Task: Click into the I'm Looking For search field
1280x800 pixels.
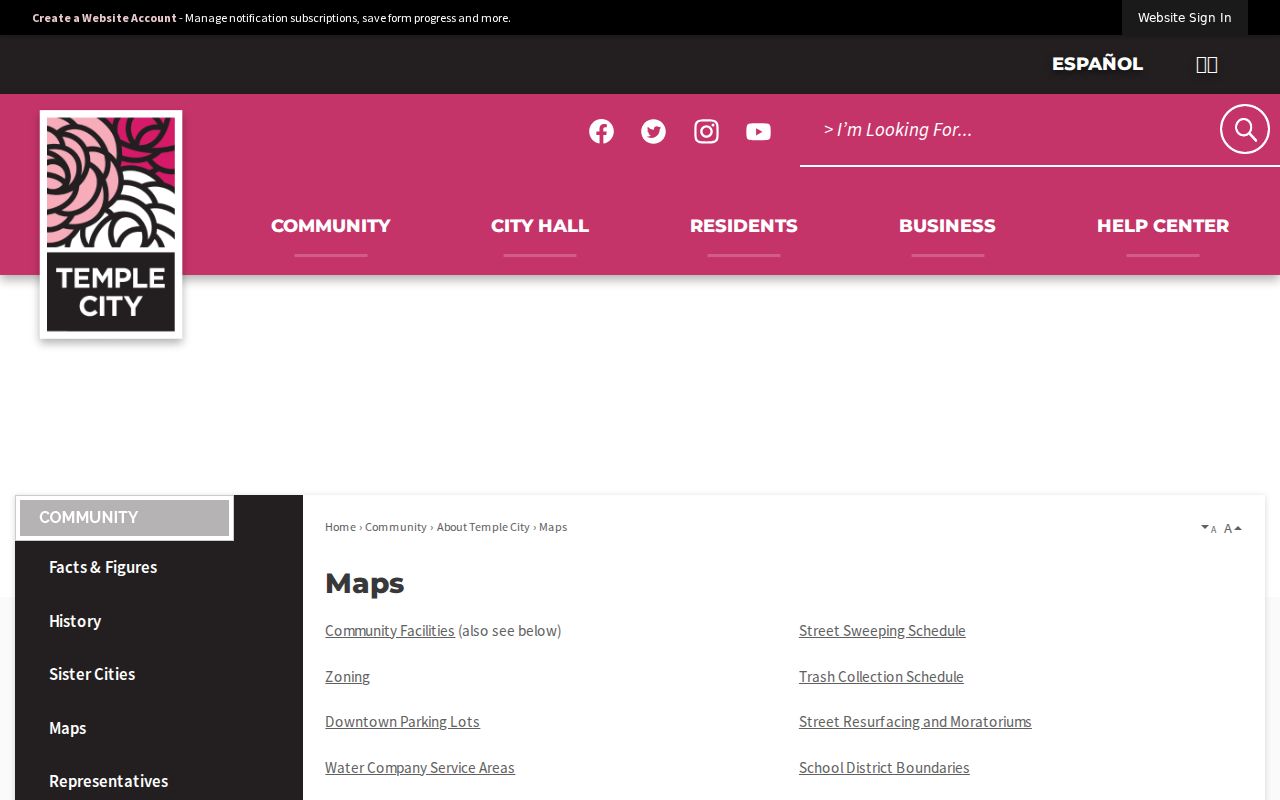Action: (1010, 130)
